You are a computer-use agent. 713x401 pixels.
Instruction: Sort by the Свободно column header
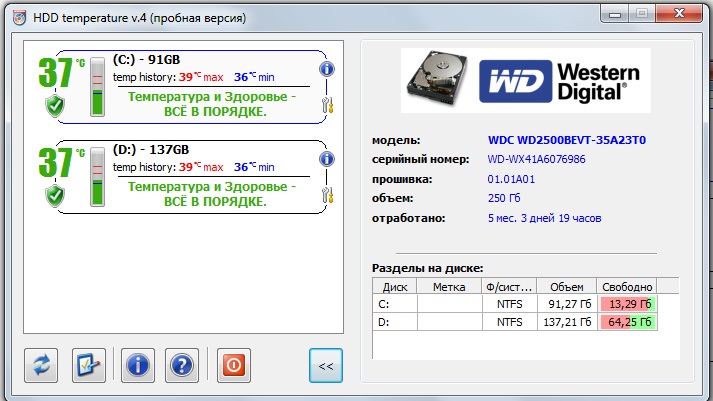[x=627, y=287]
